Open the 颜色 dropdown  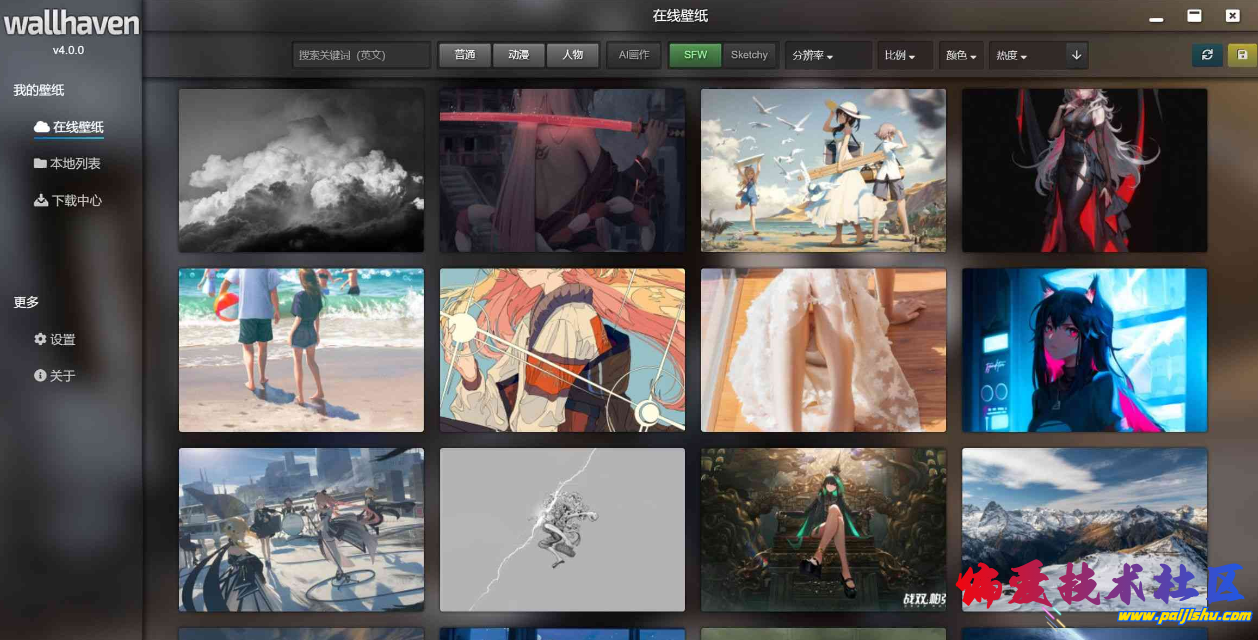pos(960,55)
